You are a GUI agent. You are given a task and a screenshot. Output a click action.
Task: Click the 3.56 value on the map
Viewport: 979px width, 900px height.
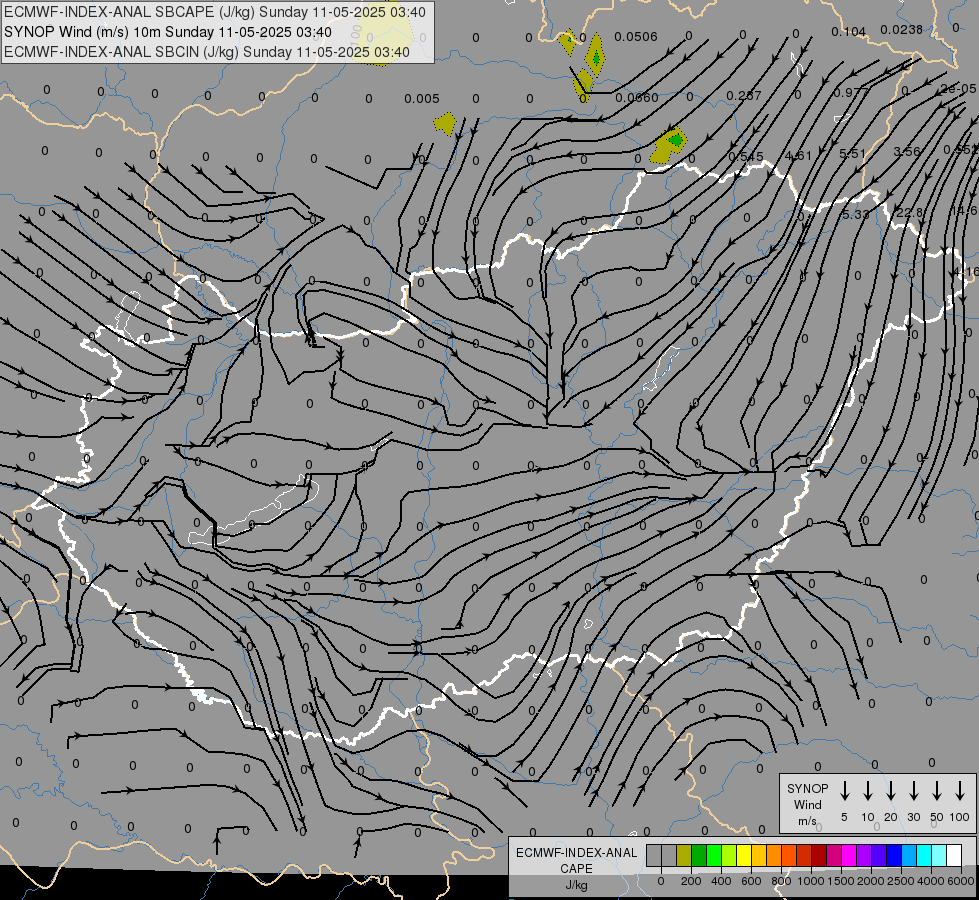[907, 151]
